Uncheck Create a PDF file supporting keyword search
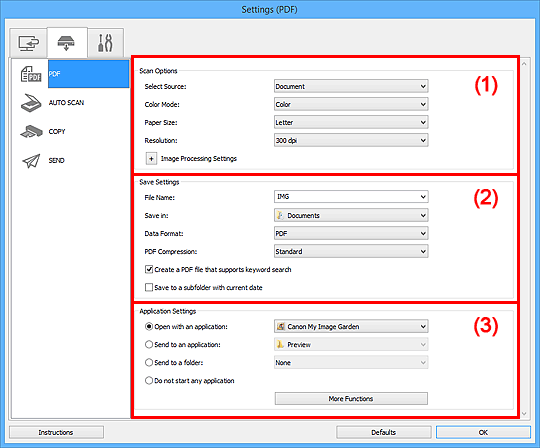The width and height of the screenshot is (540, 448). click(x=149, y=270)
